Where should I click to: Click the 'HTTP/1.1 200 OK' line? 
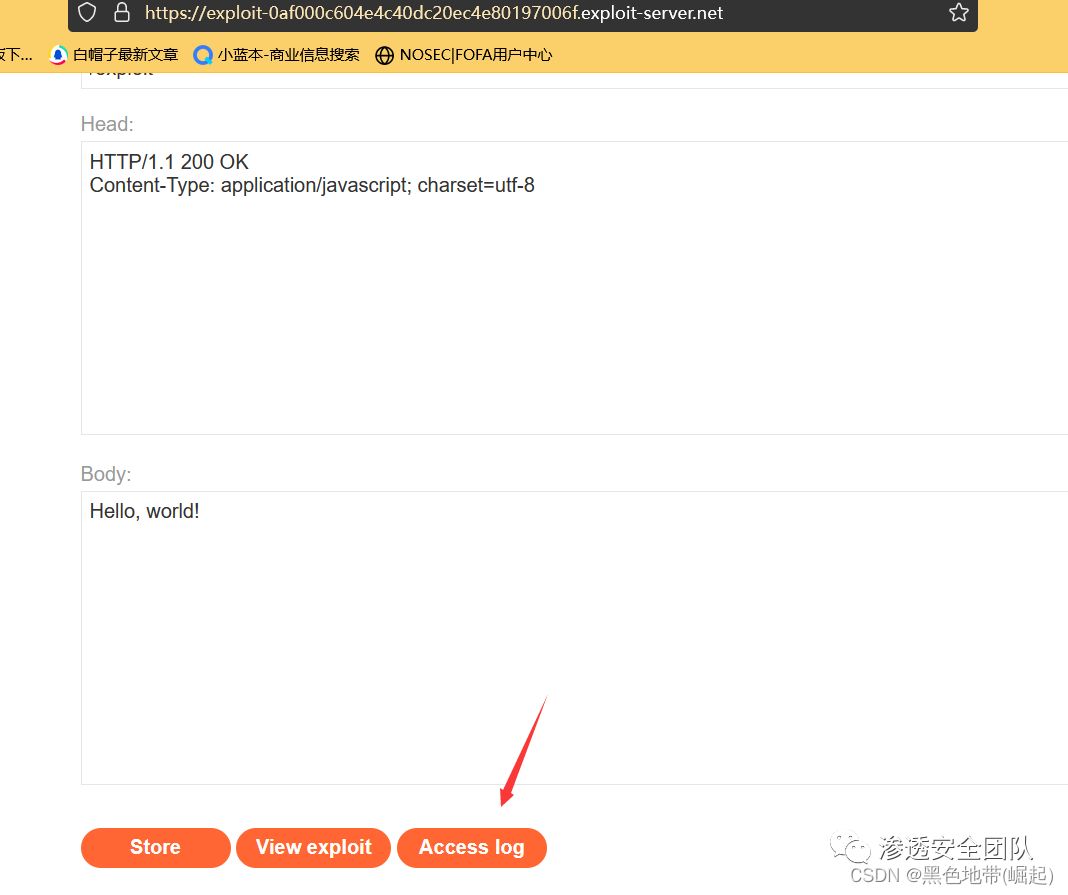click(x=169, y=162)
